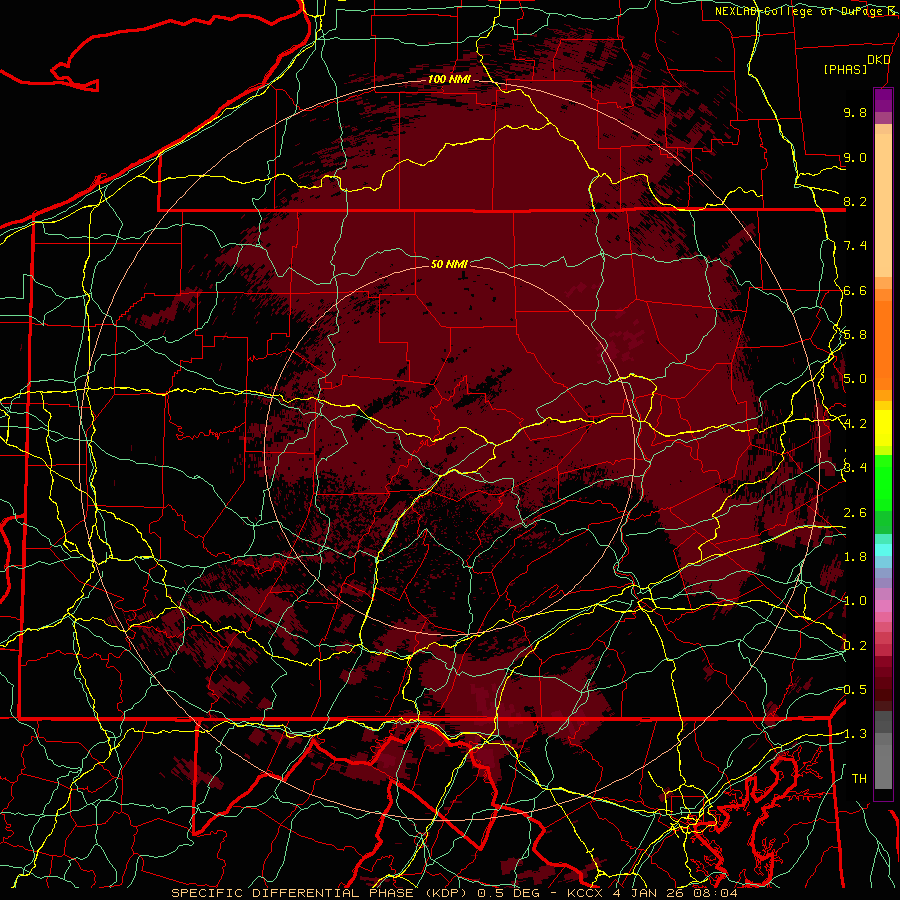Click the 8.2 scale value

[x=855, y=201]
